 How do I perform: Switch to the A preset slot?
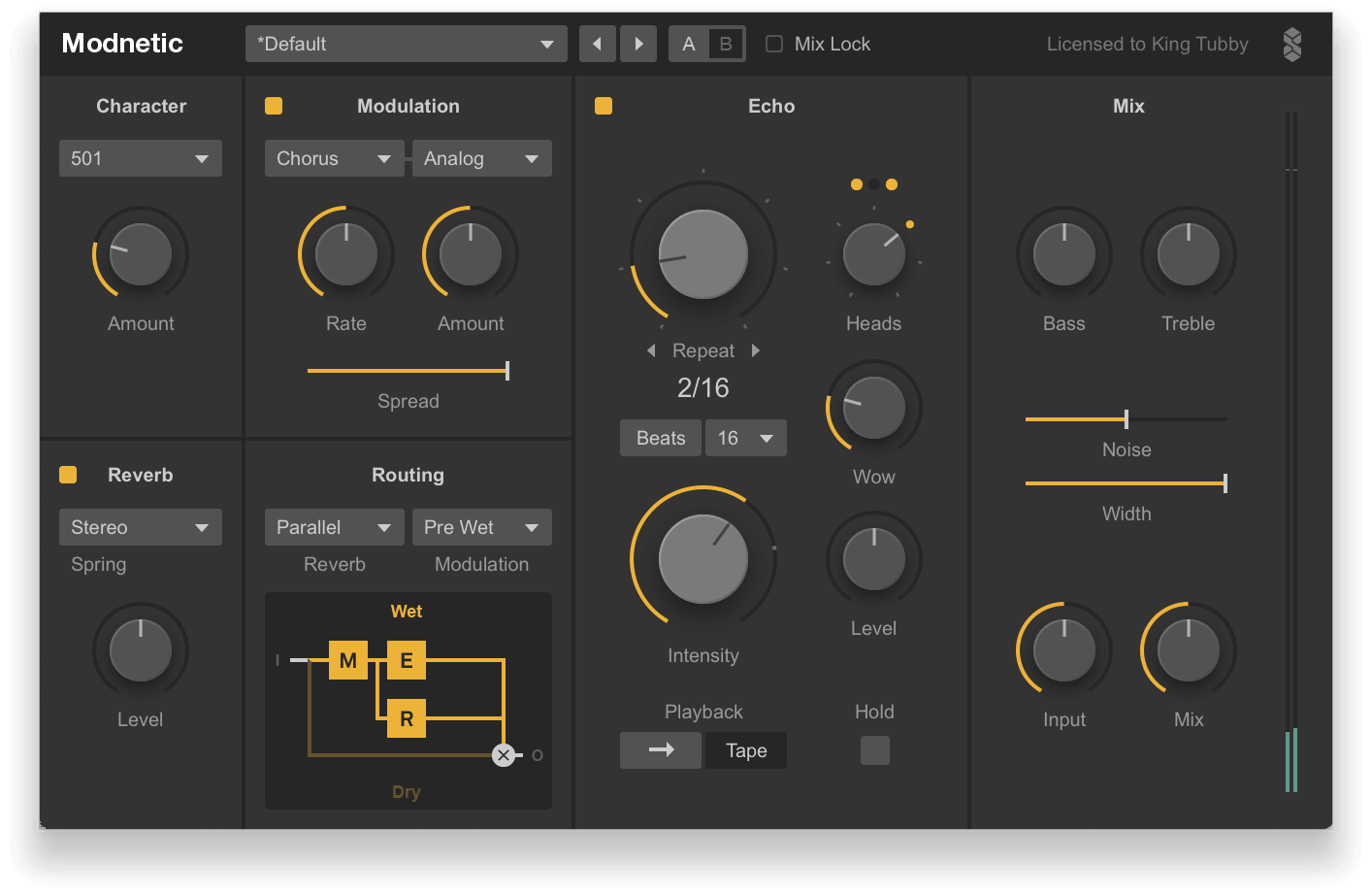[x=689, y=43]
